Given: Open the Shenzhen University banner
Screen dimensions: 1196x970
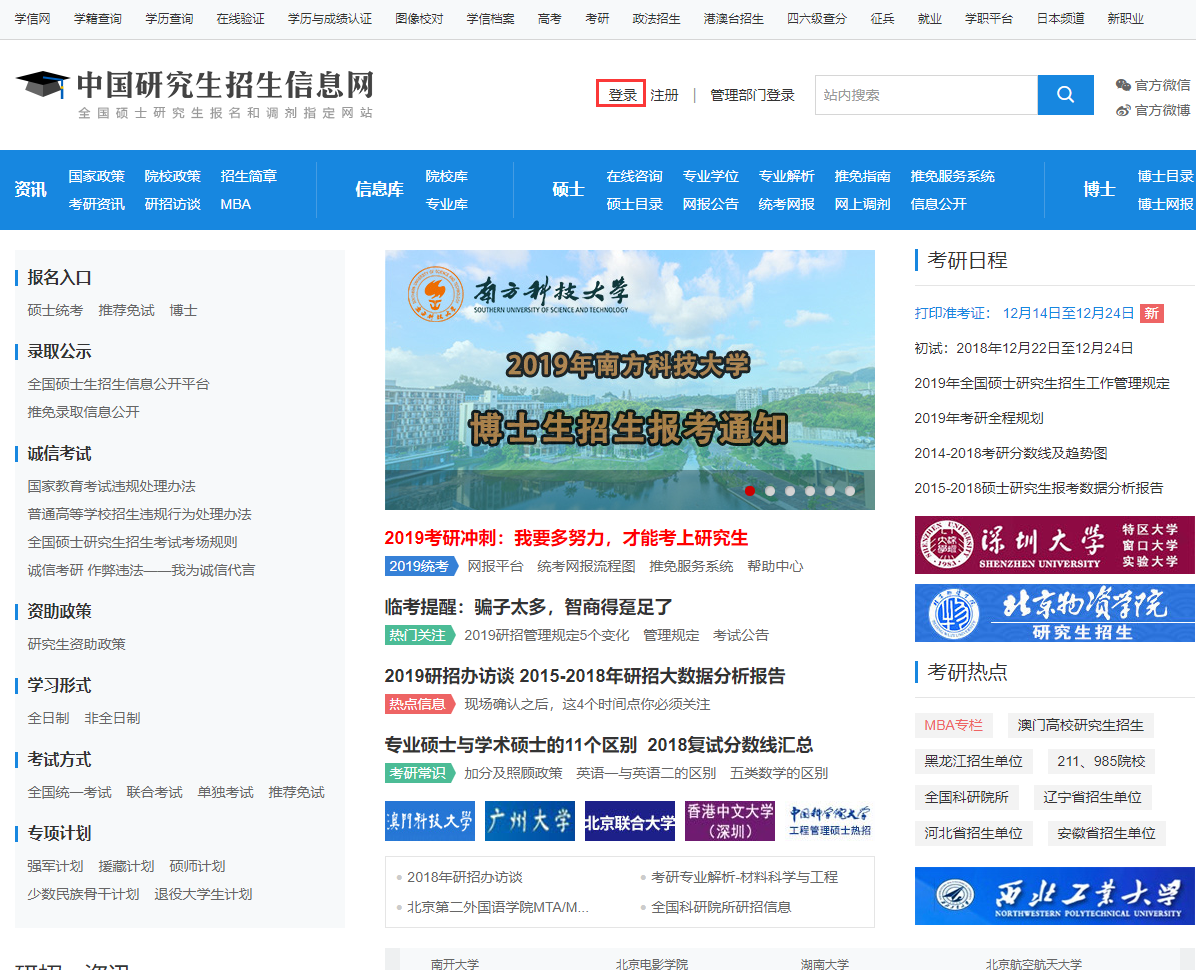Looking at the screenshot, I should click(x=1054, y=545).
